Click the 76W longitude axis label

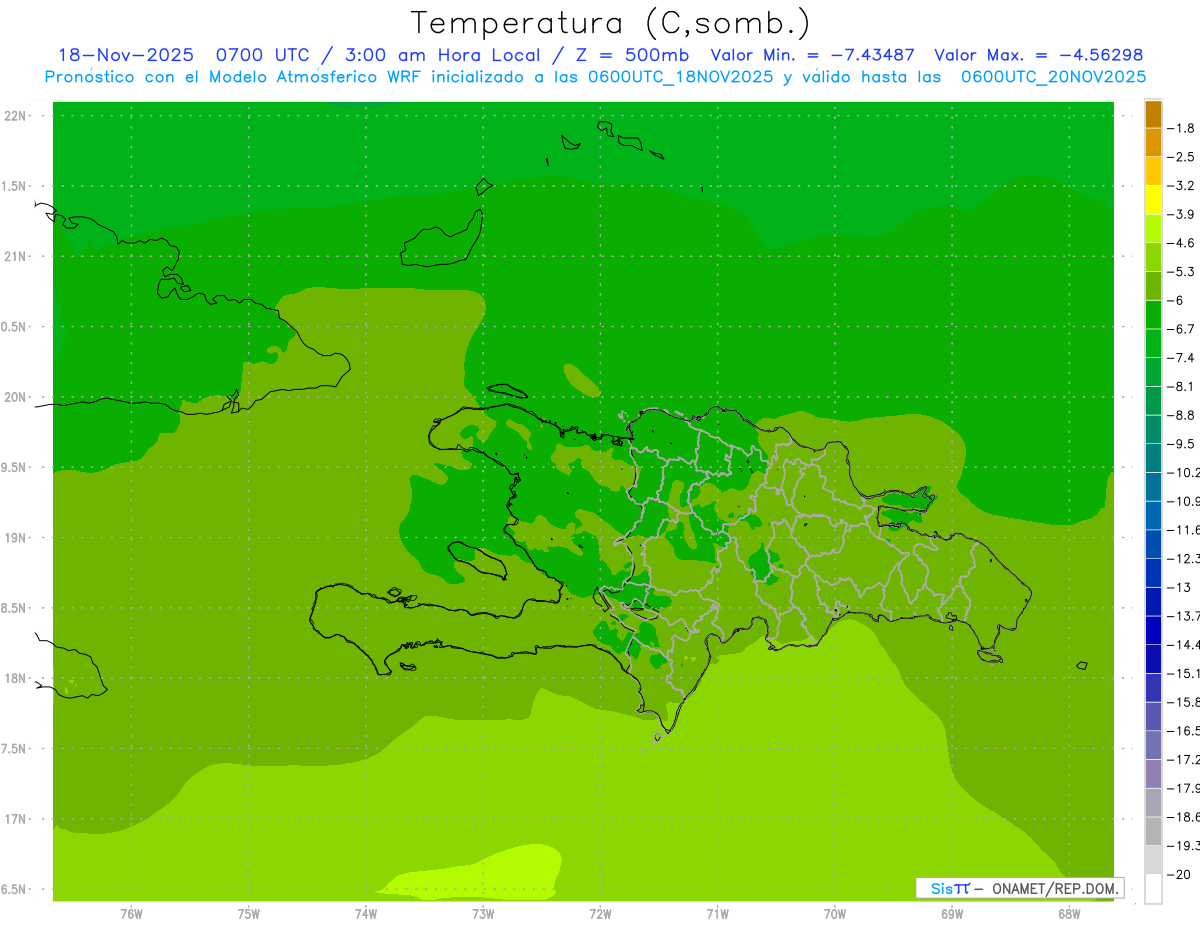(x=131, y=913)
